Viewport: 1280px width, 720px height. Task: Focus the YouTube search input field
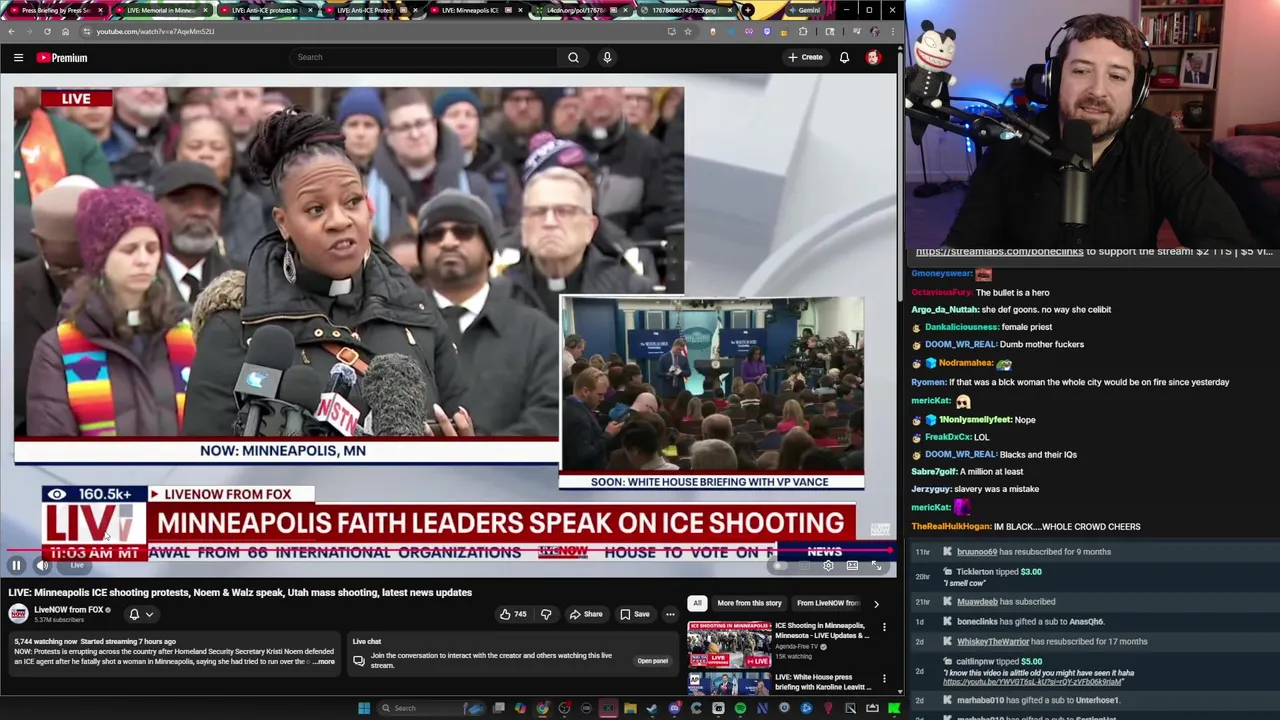point(425,57)
